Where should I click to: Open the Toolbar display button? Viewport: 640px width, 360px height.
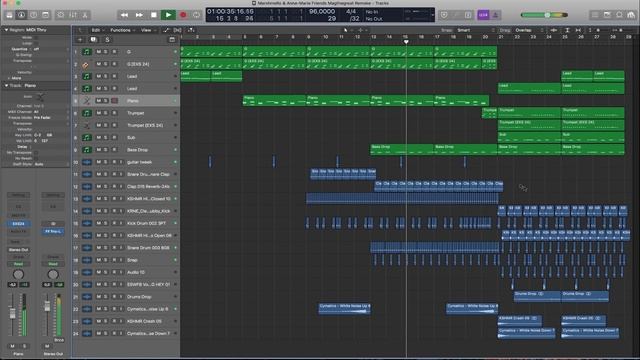click(x=46, y=15)
